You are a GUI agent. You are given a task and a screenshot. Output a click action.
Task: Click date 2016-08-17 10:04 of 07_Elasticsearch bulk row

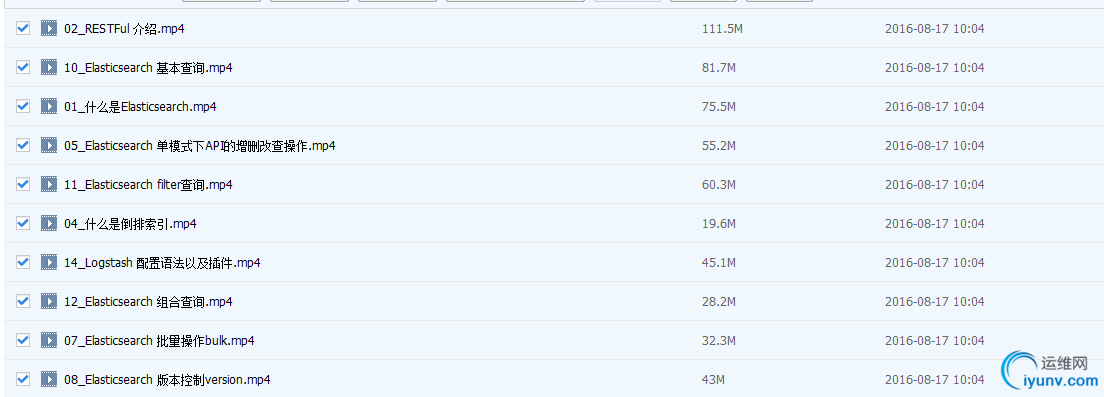[x=934, y=341]
